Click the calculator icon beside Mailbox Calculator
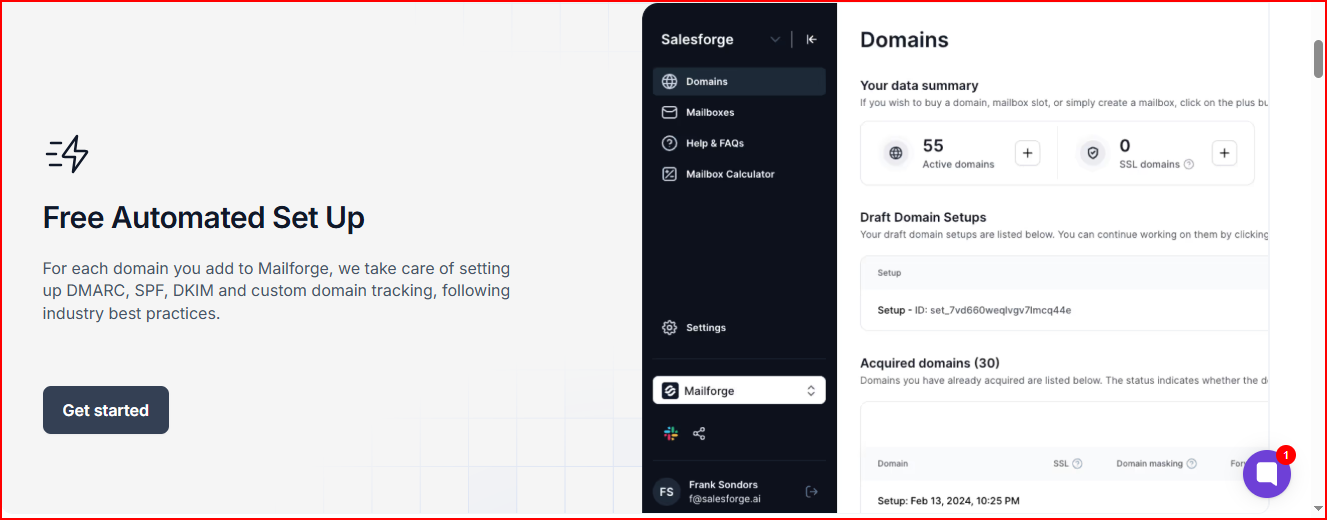Image resolution: width=1327 pixels, height=520 pixels. (x=670, y=174)
